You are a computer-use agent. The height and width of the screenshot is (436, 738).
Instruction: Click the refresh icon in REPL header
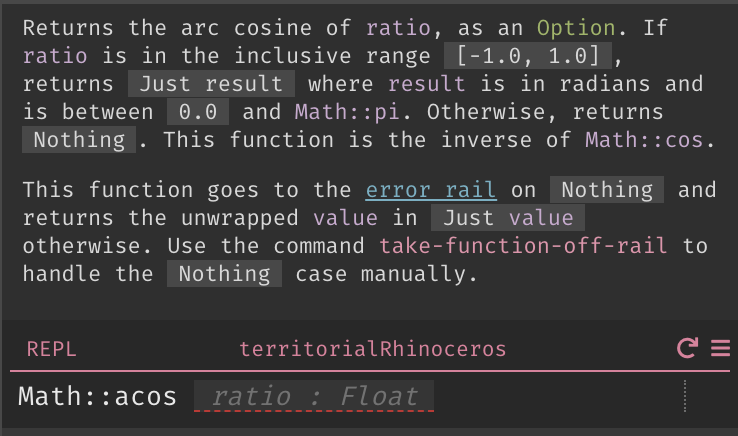687,348
